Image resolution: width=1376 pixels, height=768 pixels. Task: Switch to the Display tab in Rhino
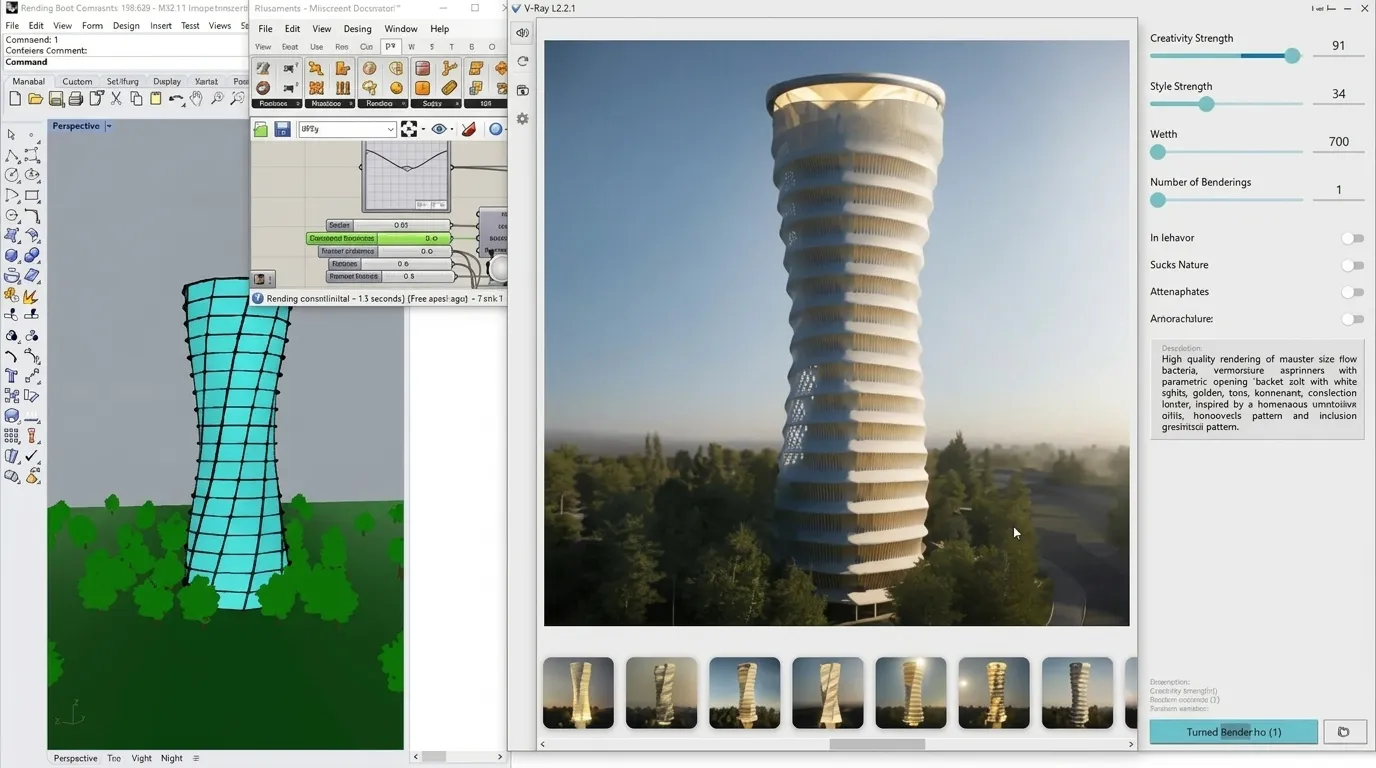(167, 82)
